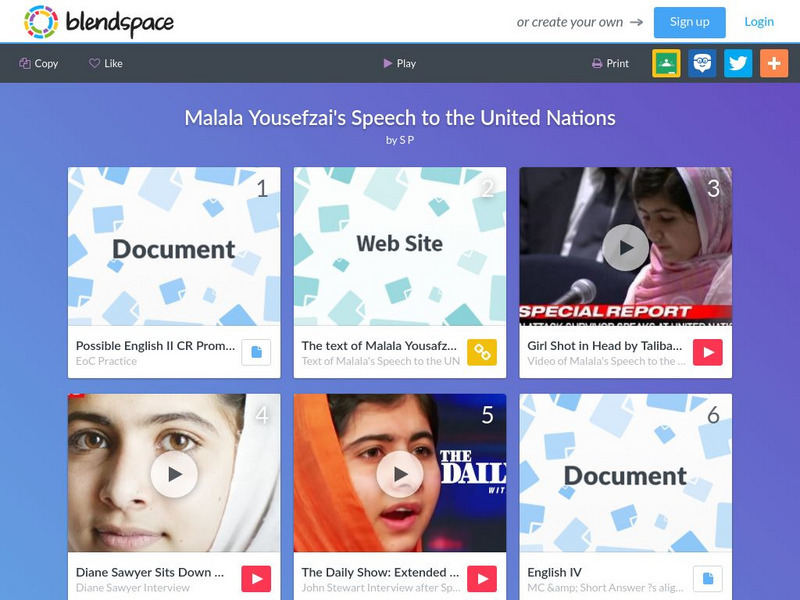Click yellow link icon on Malala text tile
Image resolution: width=800 pixels, height=600 pixels.
(x=482, y=352)
